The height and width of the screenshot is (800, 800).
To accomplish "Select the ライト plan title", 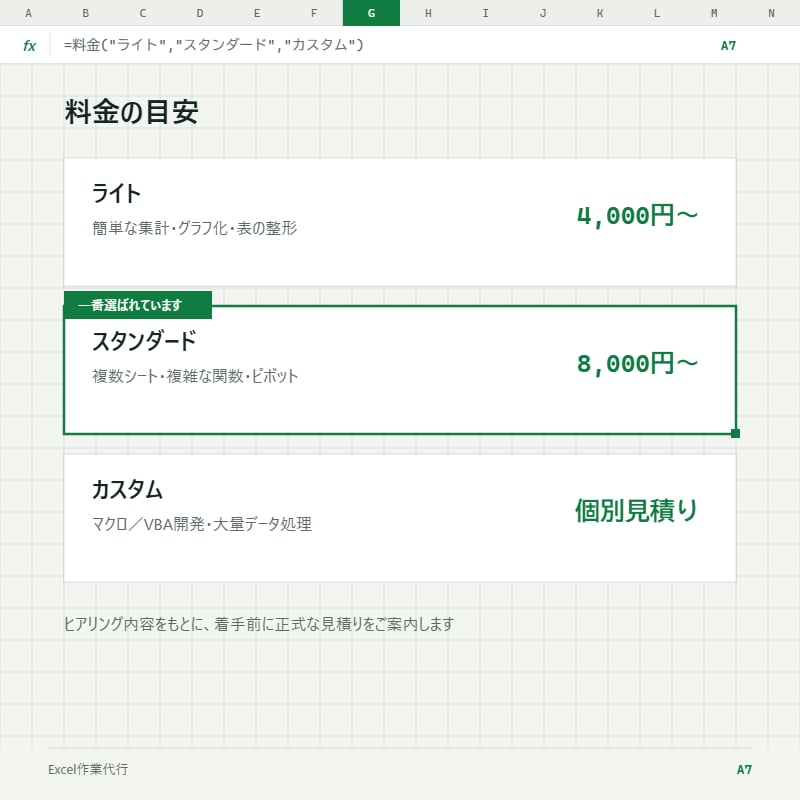I will click(116, 193).
